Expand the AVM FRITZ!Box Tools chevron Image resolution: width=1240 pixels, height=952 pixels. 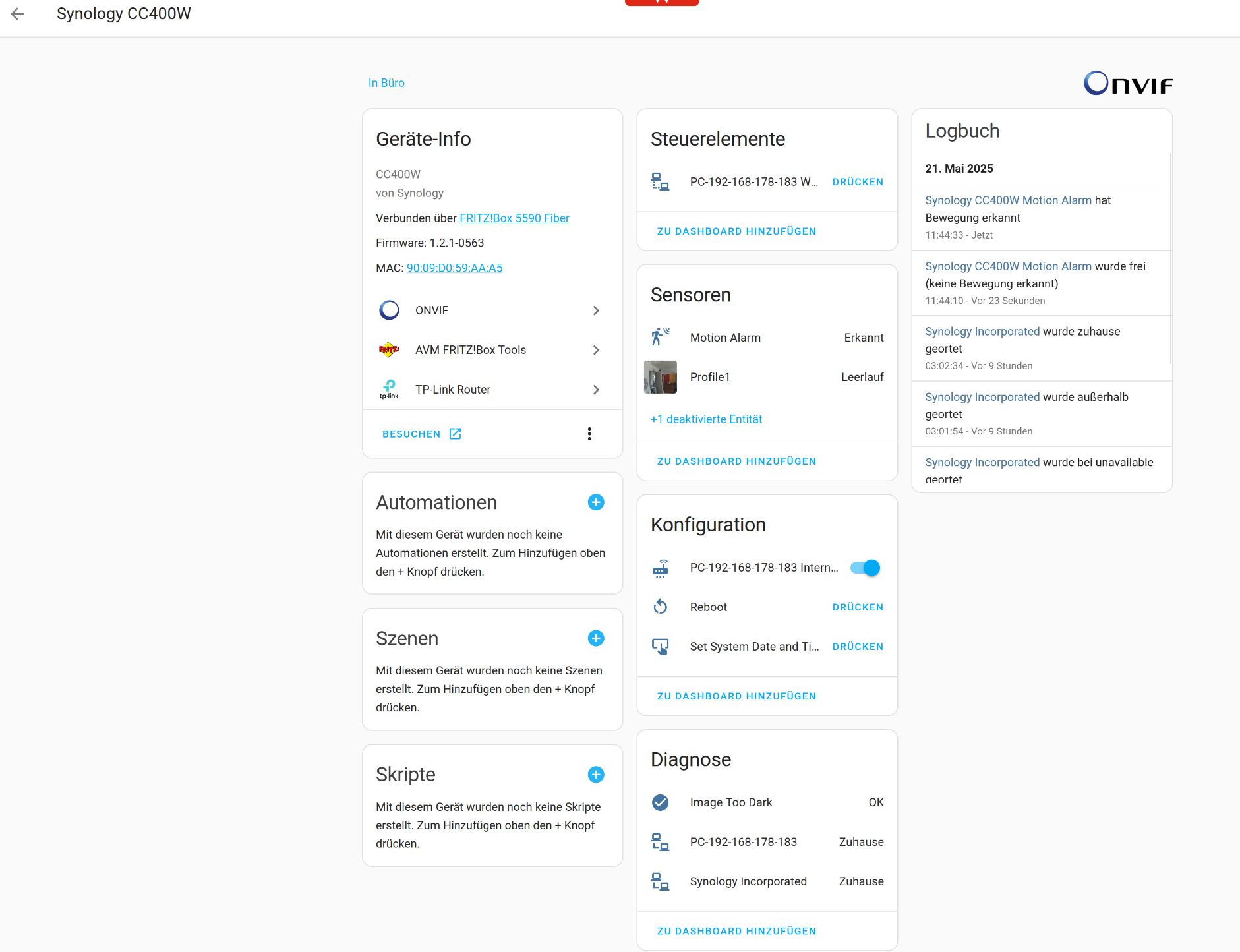coord(596,350)
